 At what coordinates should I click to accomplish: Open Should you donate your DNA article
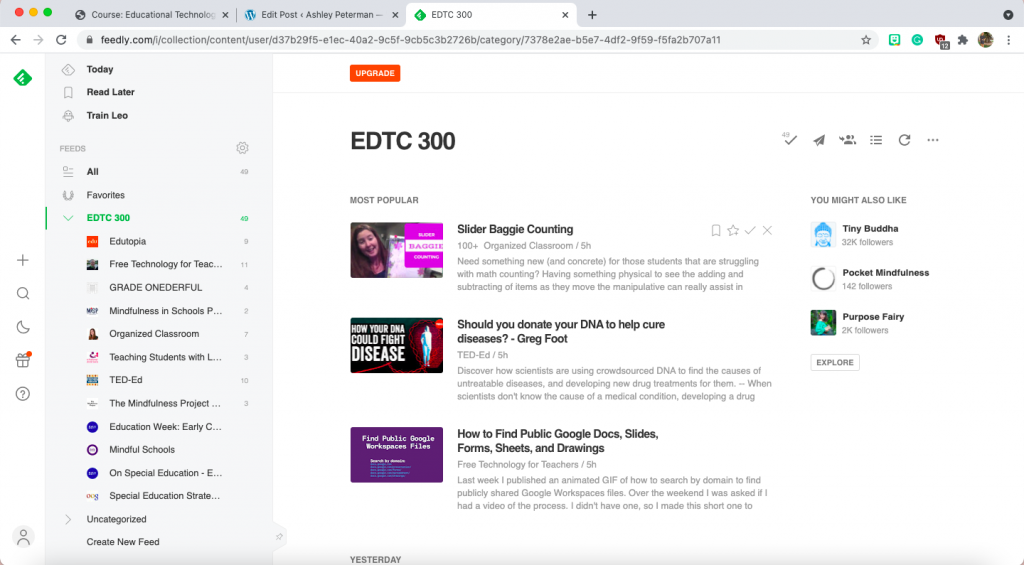pos(560,332)
